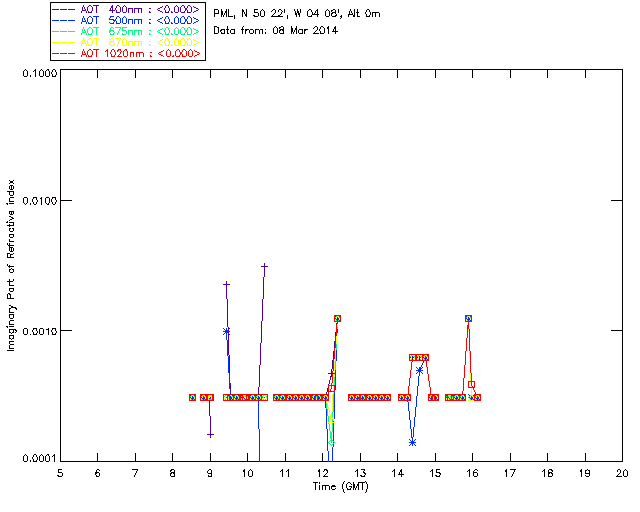Click the x-axis tick label 16
Screen dimensions: 640x512
click(x=472, y=473)
